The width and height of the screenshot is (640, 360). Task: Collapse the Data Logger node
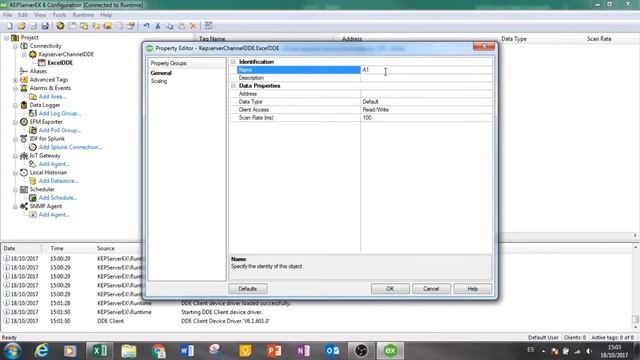pyautogui.click(x=16, y=105)
